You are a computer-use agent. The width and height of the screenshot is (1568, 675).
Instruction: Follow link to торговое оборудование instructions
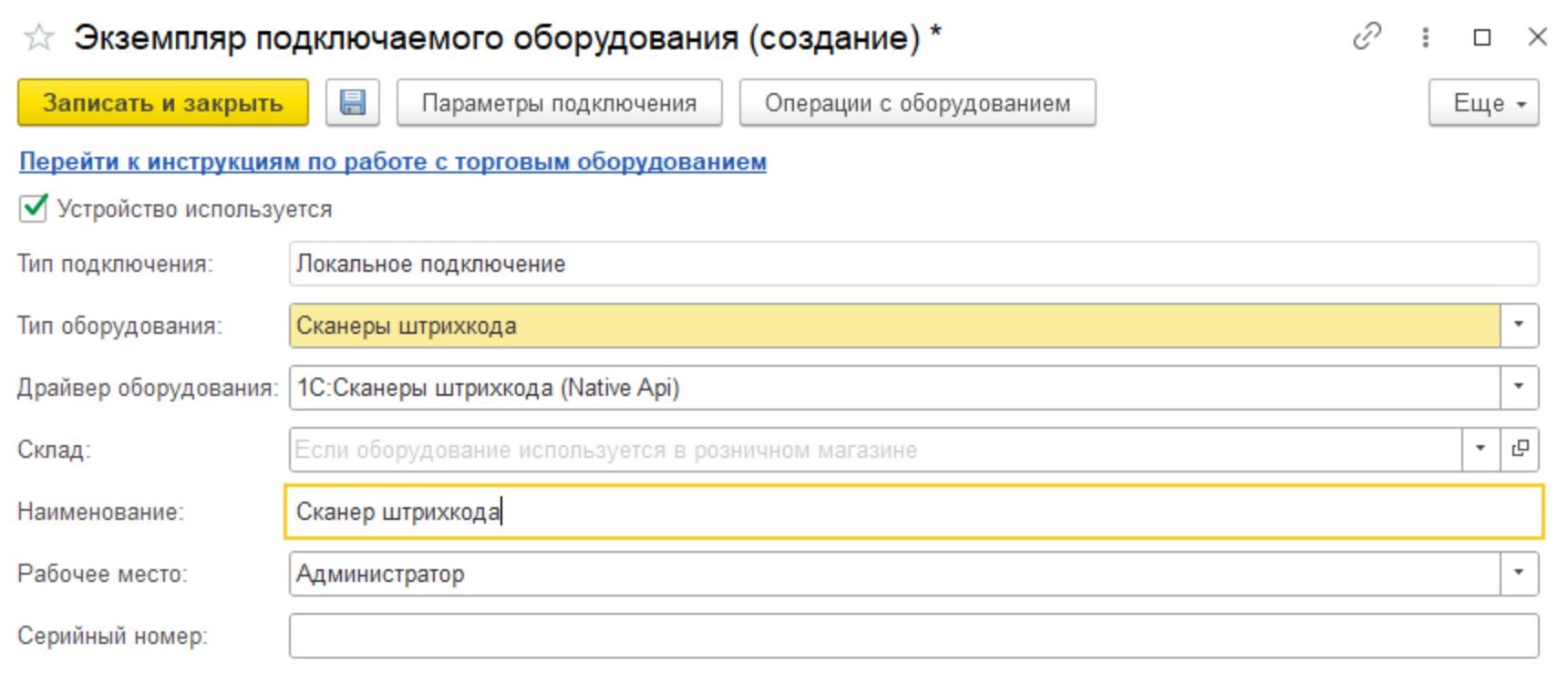click(393, 161)
